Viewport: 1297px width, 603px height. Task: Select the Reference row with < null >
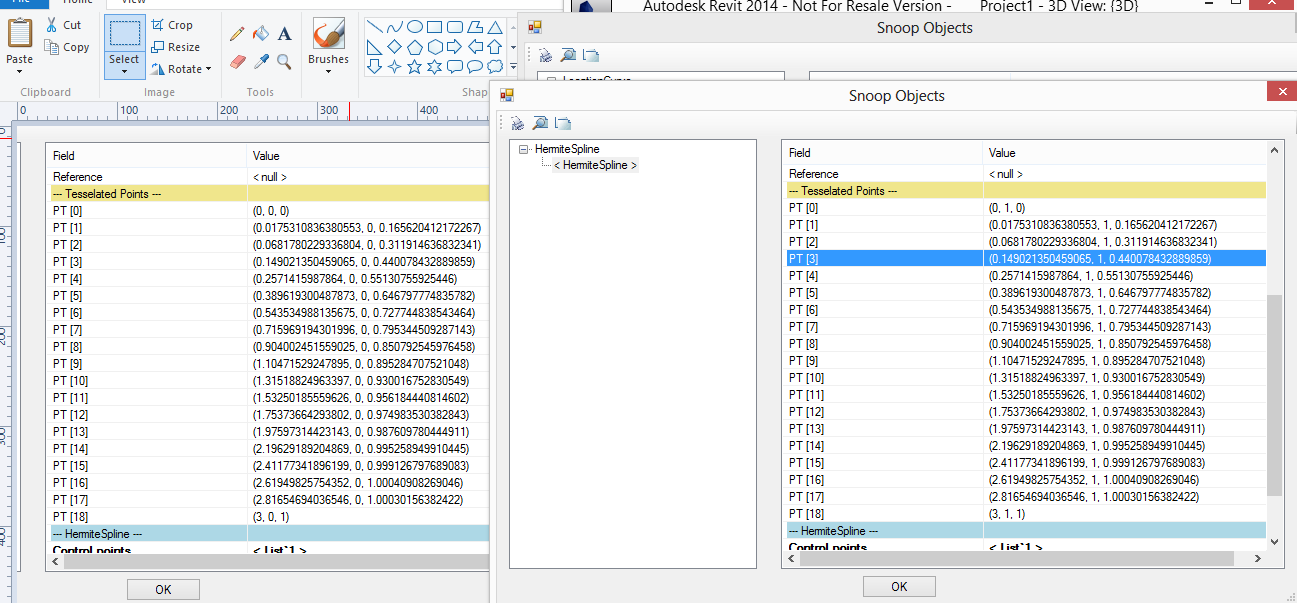pos(1024,174)
